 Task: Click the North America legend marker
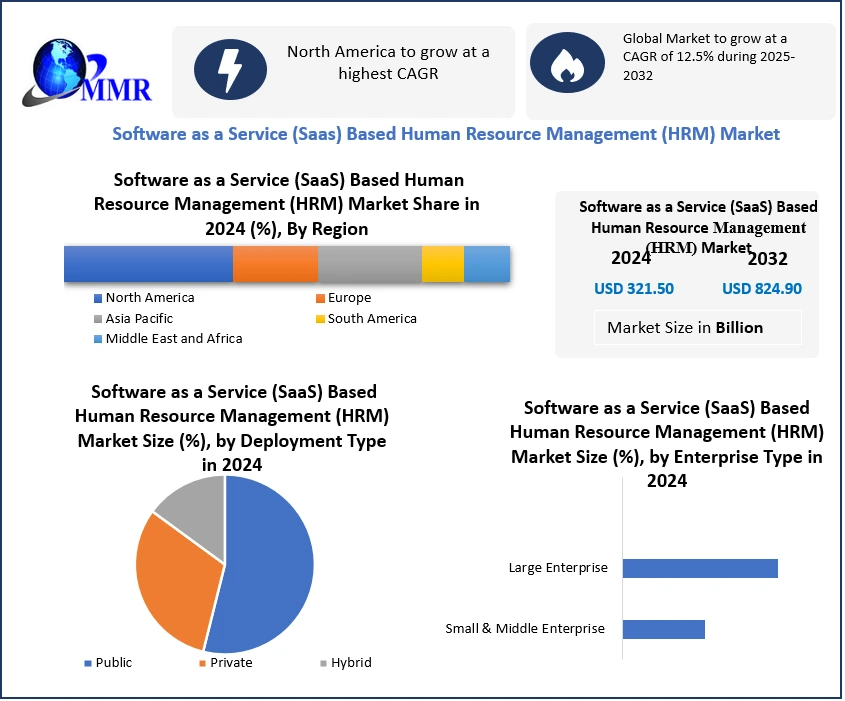[98, 298]
